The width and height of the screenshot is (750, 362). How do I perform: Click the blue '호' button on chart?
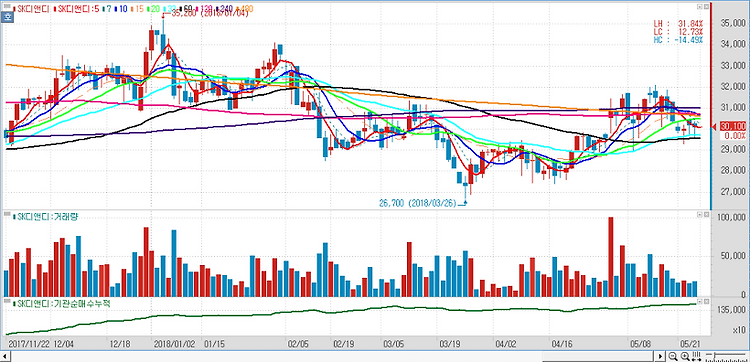[x=8, y=17]
